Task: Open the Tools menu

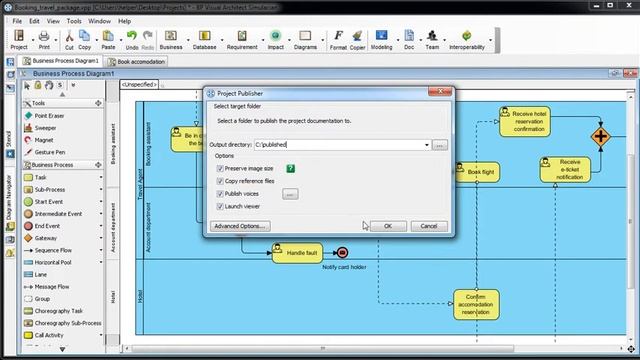Action: [x=74, y=21]
